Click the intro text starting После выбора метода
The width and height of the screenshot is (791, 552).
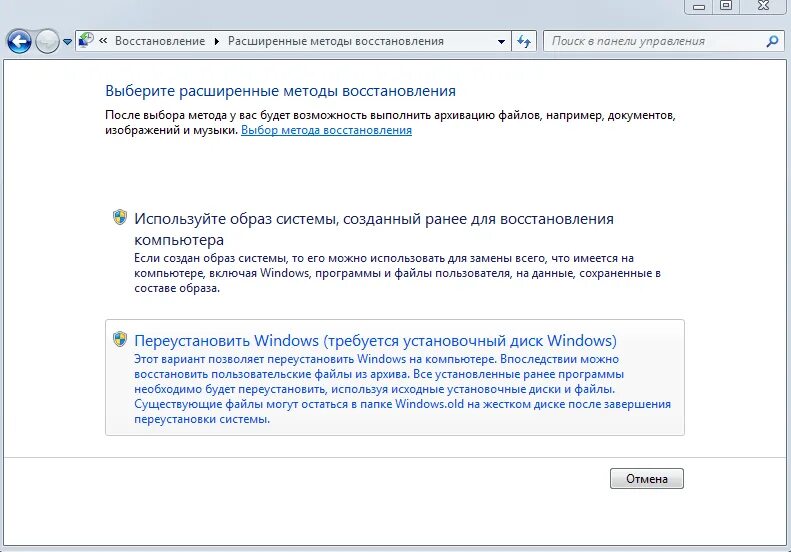(x=390, y=123)
